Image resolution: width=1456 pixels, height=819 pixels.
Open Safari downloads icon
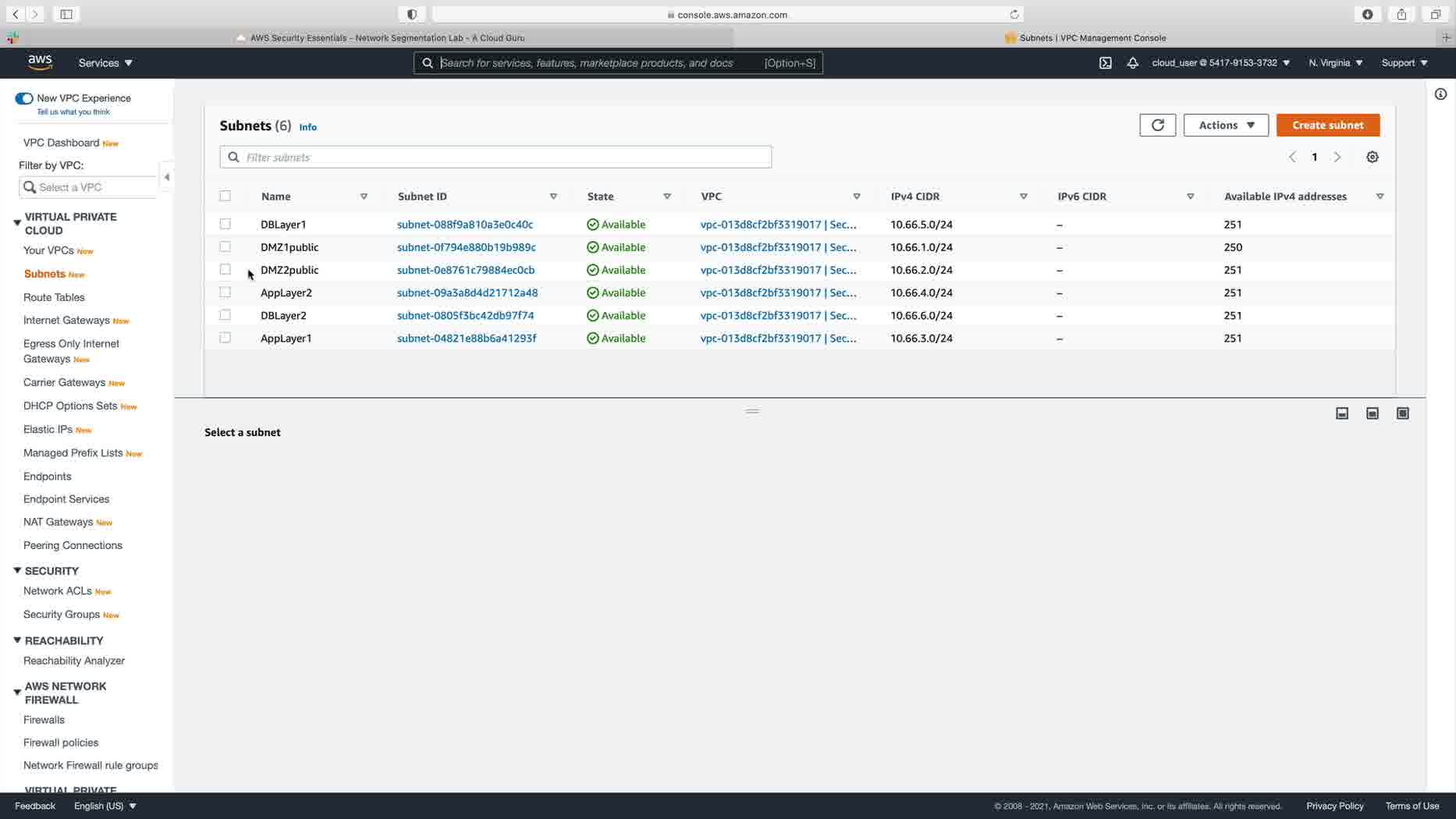[x=1368, y=14]
